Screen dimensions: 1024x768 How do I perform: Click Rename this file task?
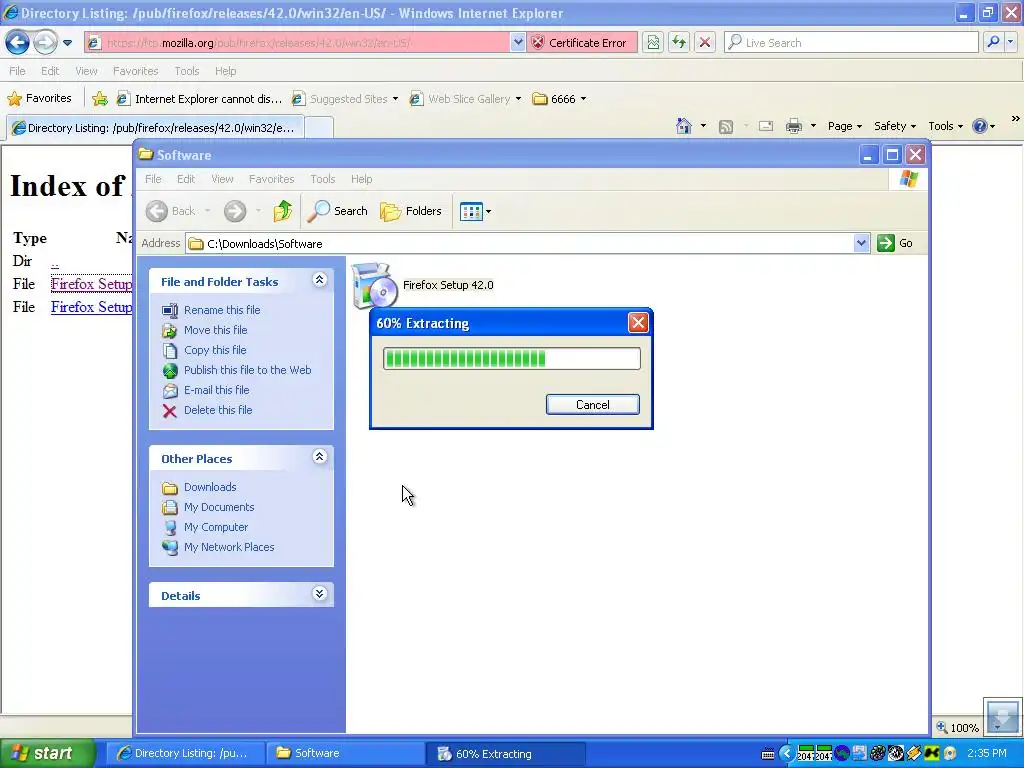222,310
